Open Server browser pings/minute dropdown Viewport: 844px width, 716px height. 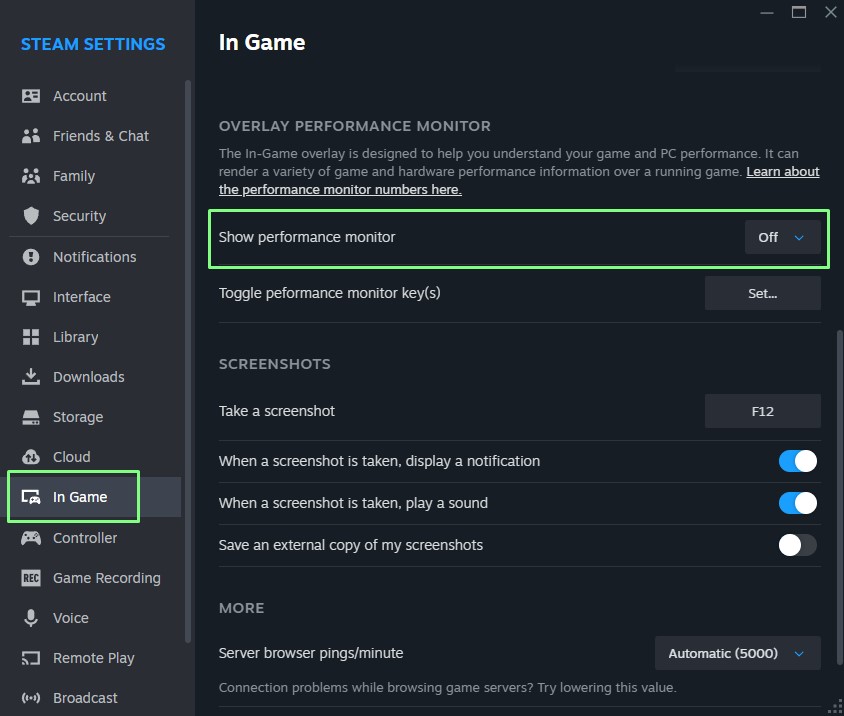[737, 654]
